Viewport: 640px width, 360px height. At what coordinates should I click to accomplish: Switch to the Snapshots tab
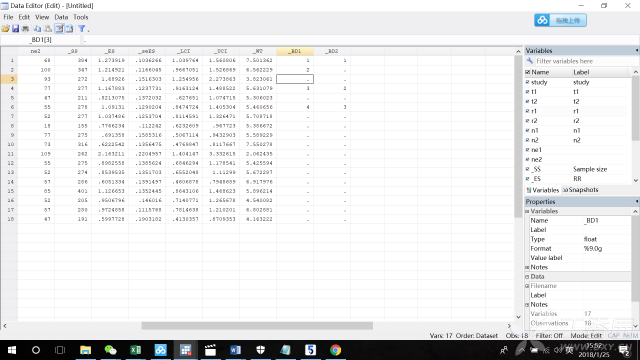[x=580, y=190]
